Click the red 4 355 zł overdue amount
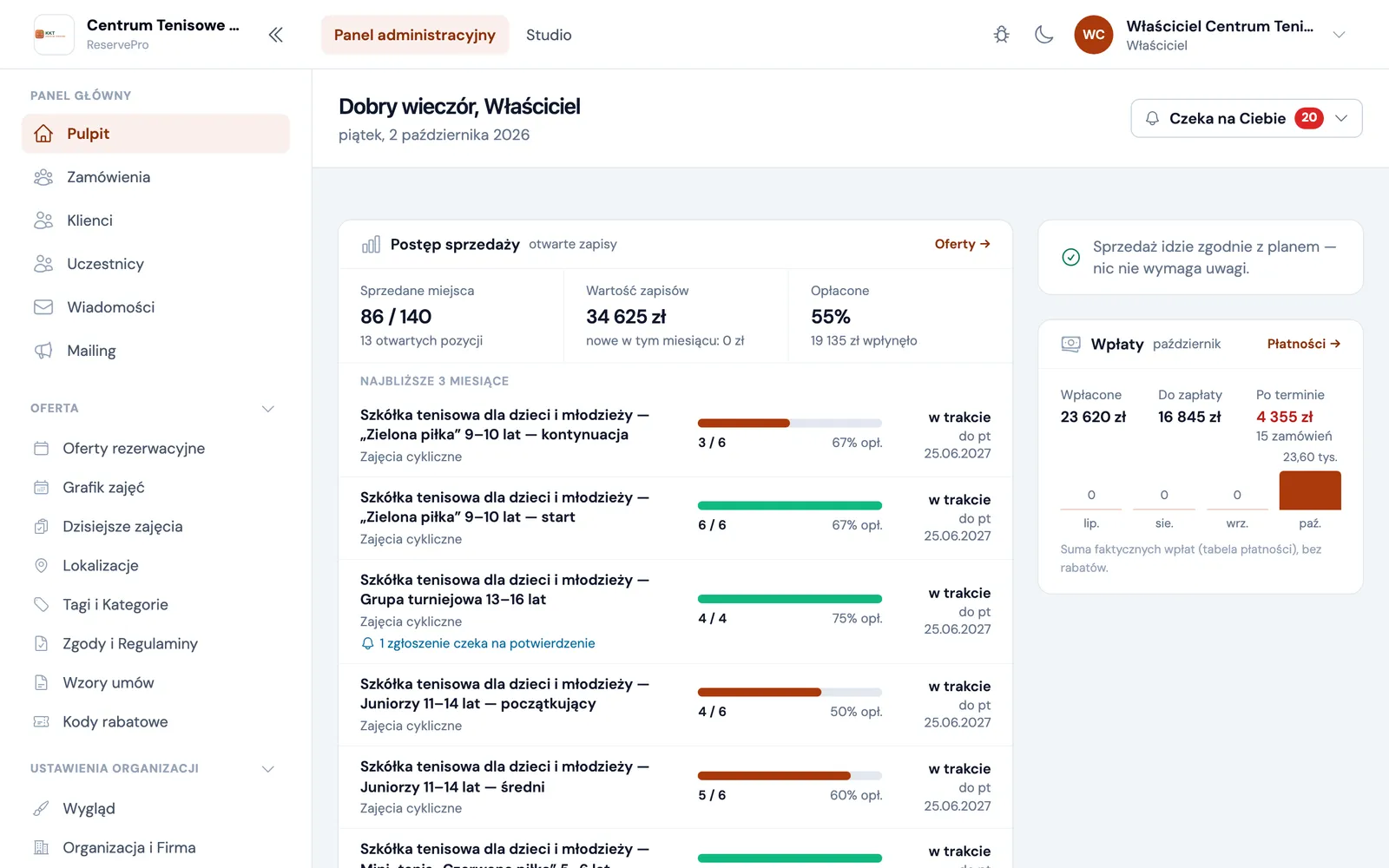 pos(1285,417)
